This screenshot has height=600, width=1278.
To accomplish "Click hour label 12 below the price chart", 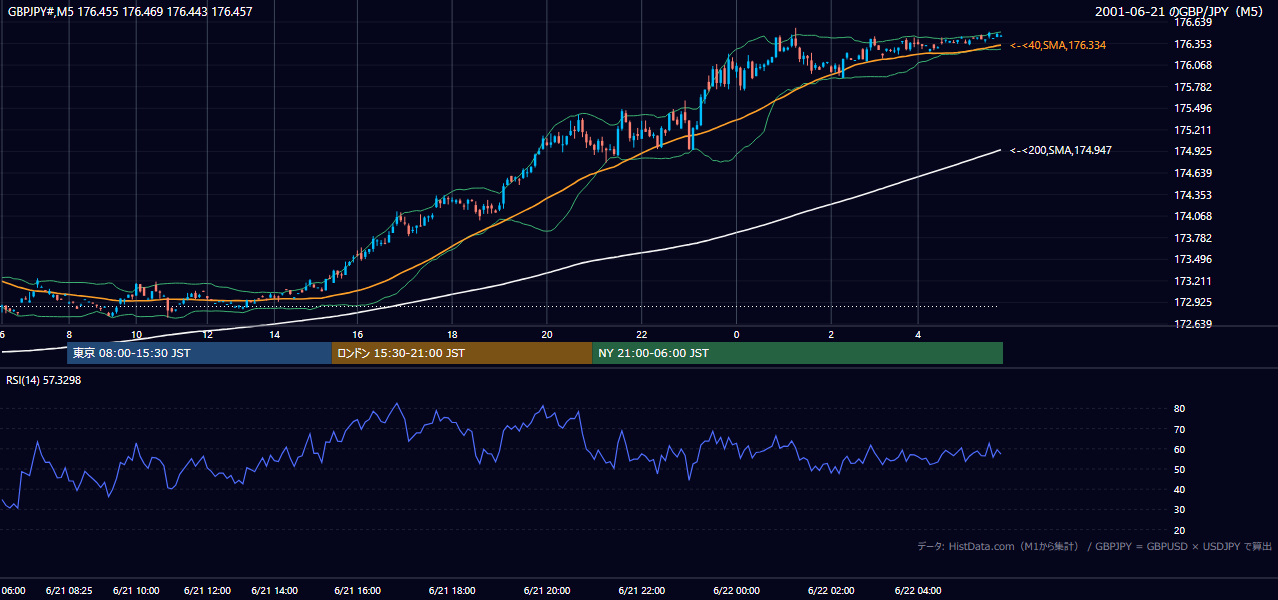I will point(206,334).
